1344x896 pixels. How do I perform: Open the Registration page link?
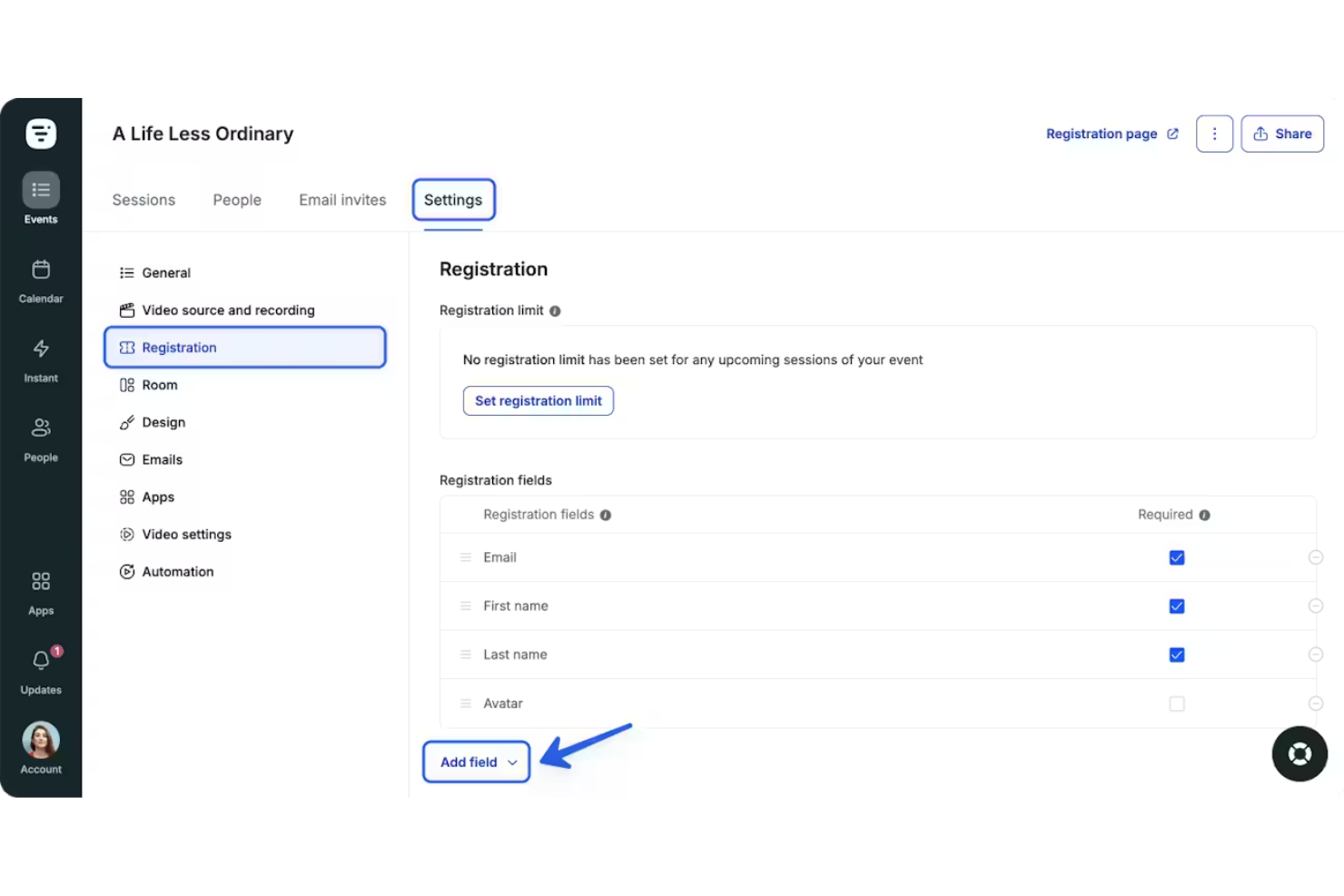(1102, 133)
